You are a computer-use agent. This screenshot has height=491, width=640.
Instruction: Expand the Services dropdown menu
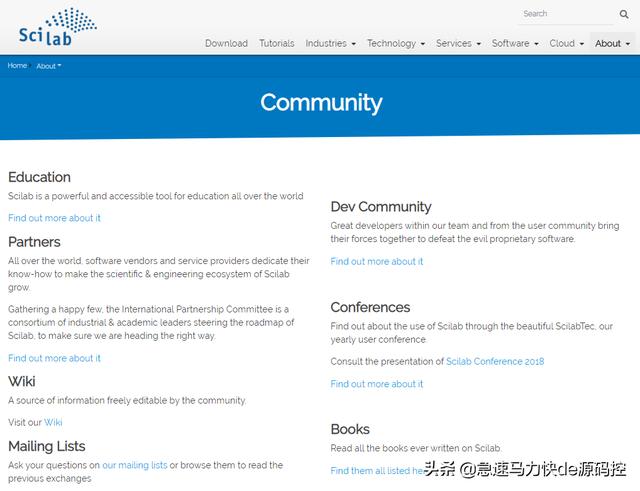pos(458,43)
